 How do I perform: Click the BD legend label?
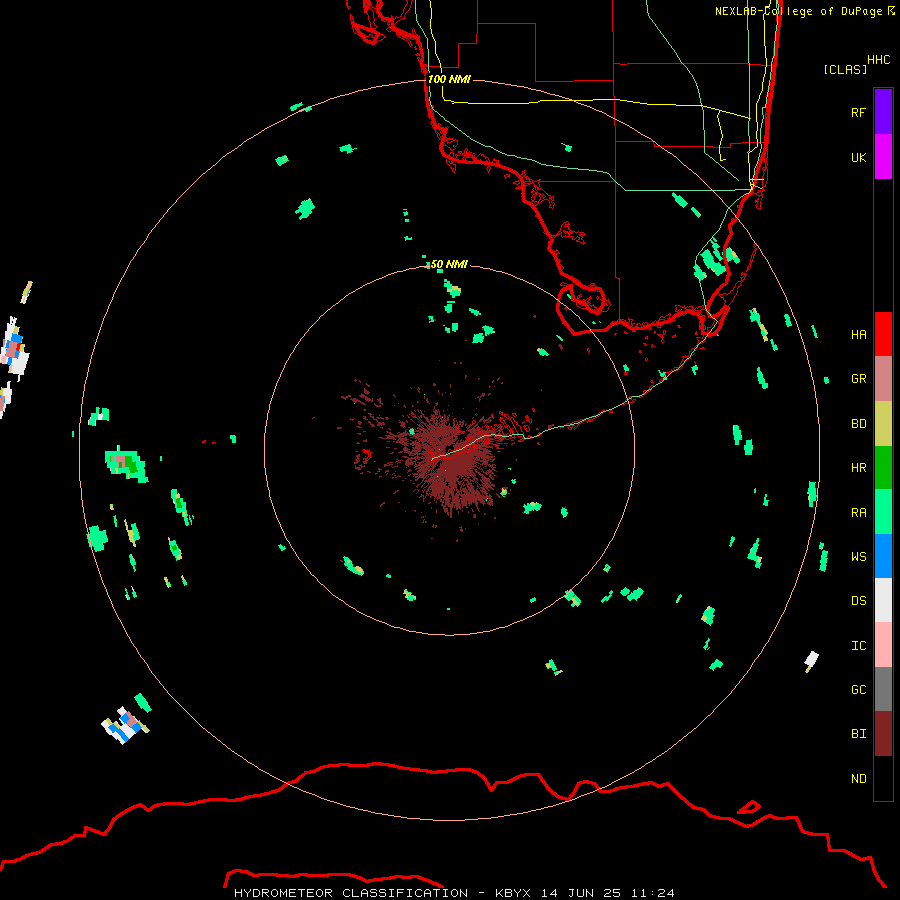858,423
